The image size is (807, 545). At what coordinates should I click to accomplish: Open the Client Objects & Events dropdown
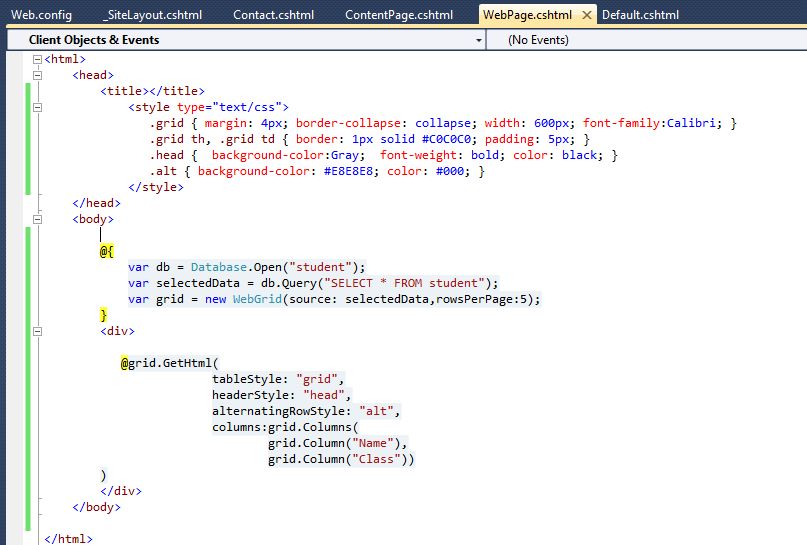point(247,40)
